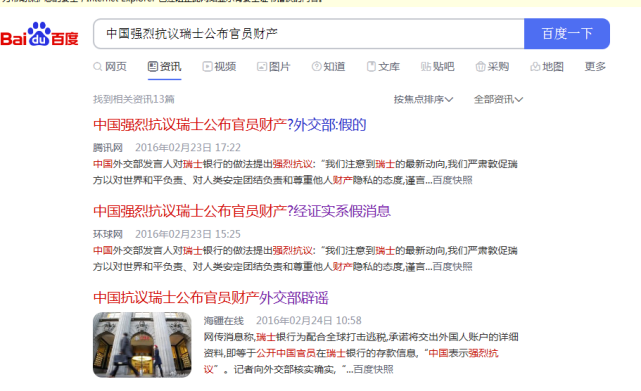The image size is (641, 391).
Task: Open the 文库 tab
Action: click(383, 66)
